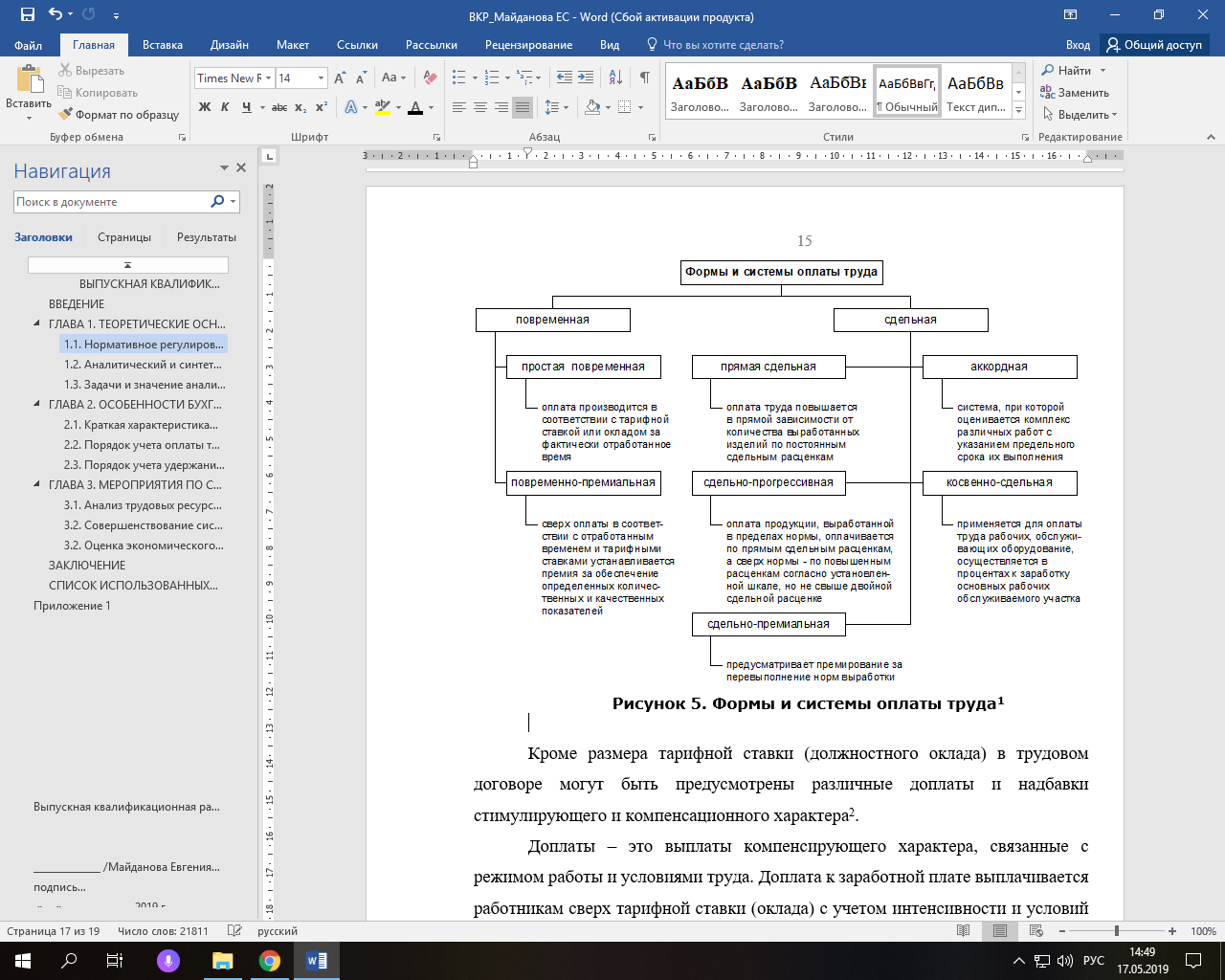Increase paragraph indent
This screenshot has width=1225, height=980.
click(587, 78)
